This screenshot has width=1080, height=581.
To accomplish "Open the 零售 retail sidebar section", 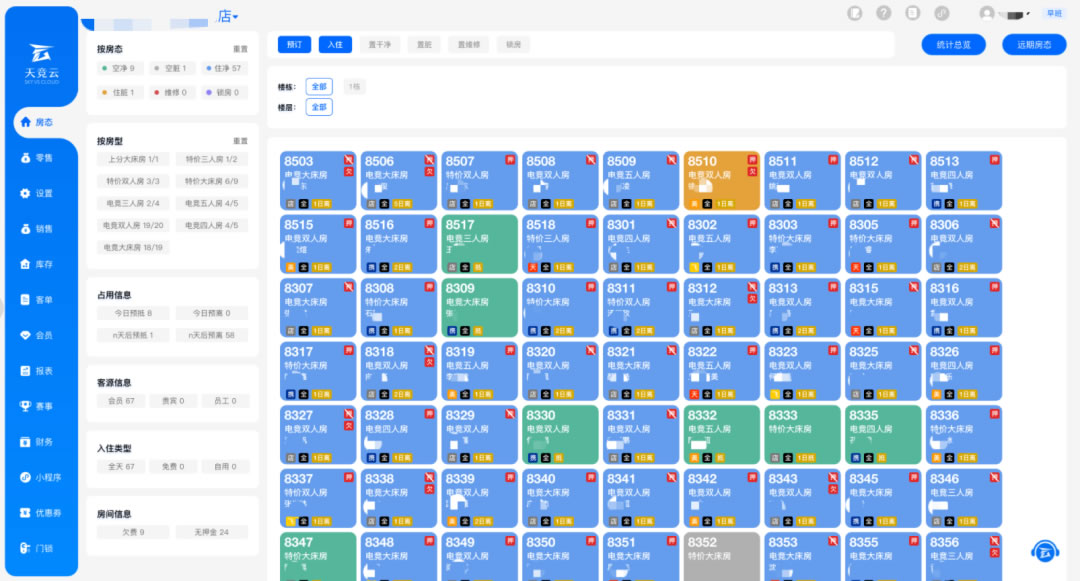I will pos(38,158).
